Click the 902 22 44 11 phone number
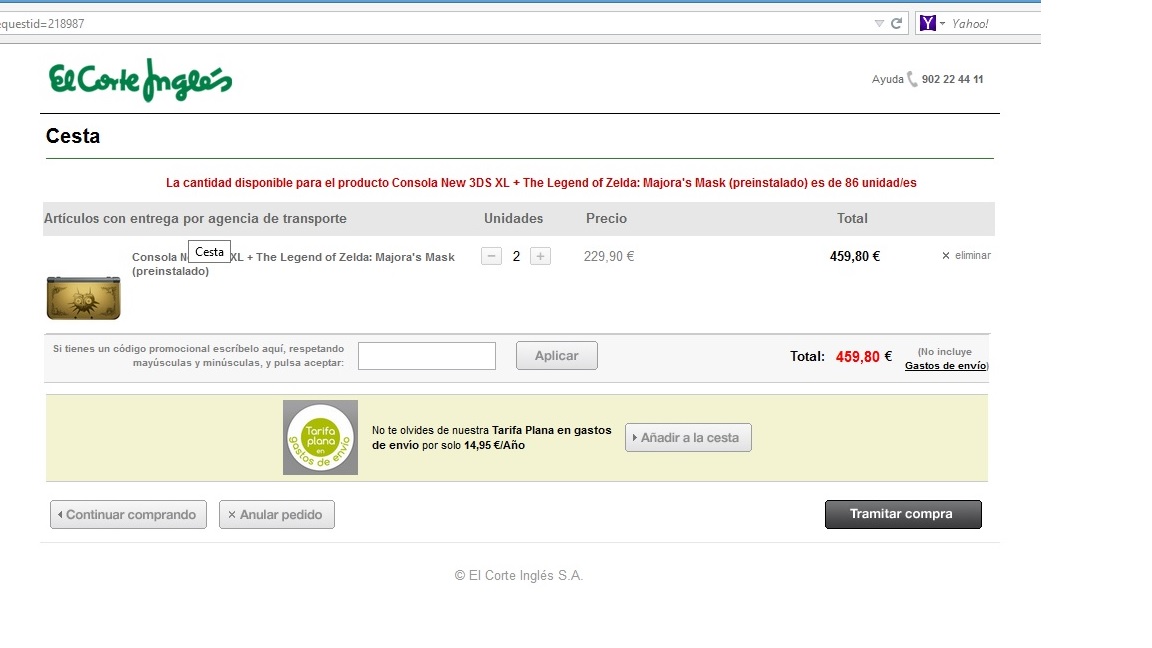Screen dimensions: 1152x648 click(x=952, y=79)
